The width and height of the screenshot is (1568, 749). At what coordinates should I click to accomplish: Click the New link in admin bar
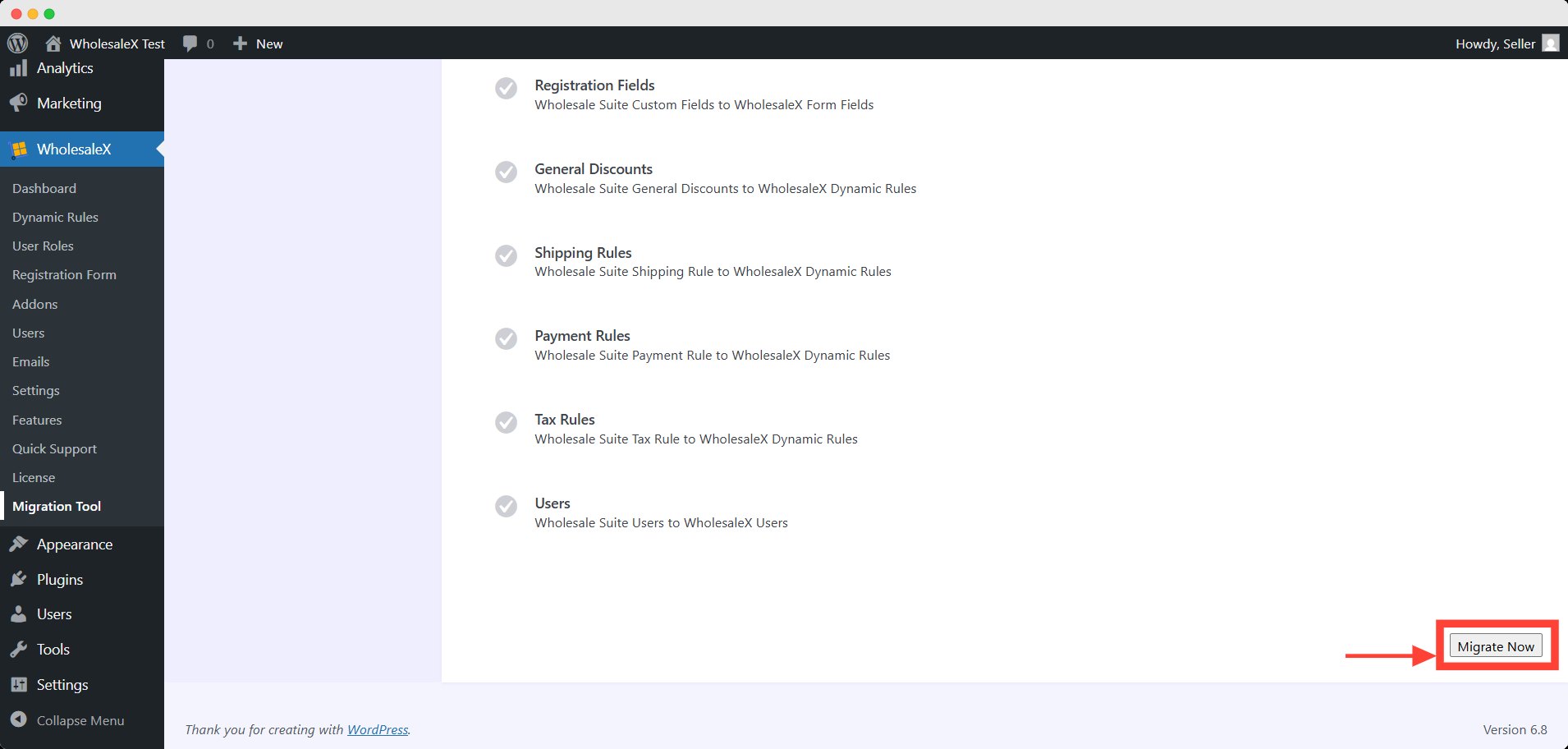tap(269, 44)
